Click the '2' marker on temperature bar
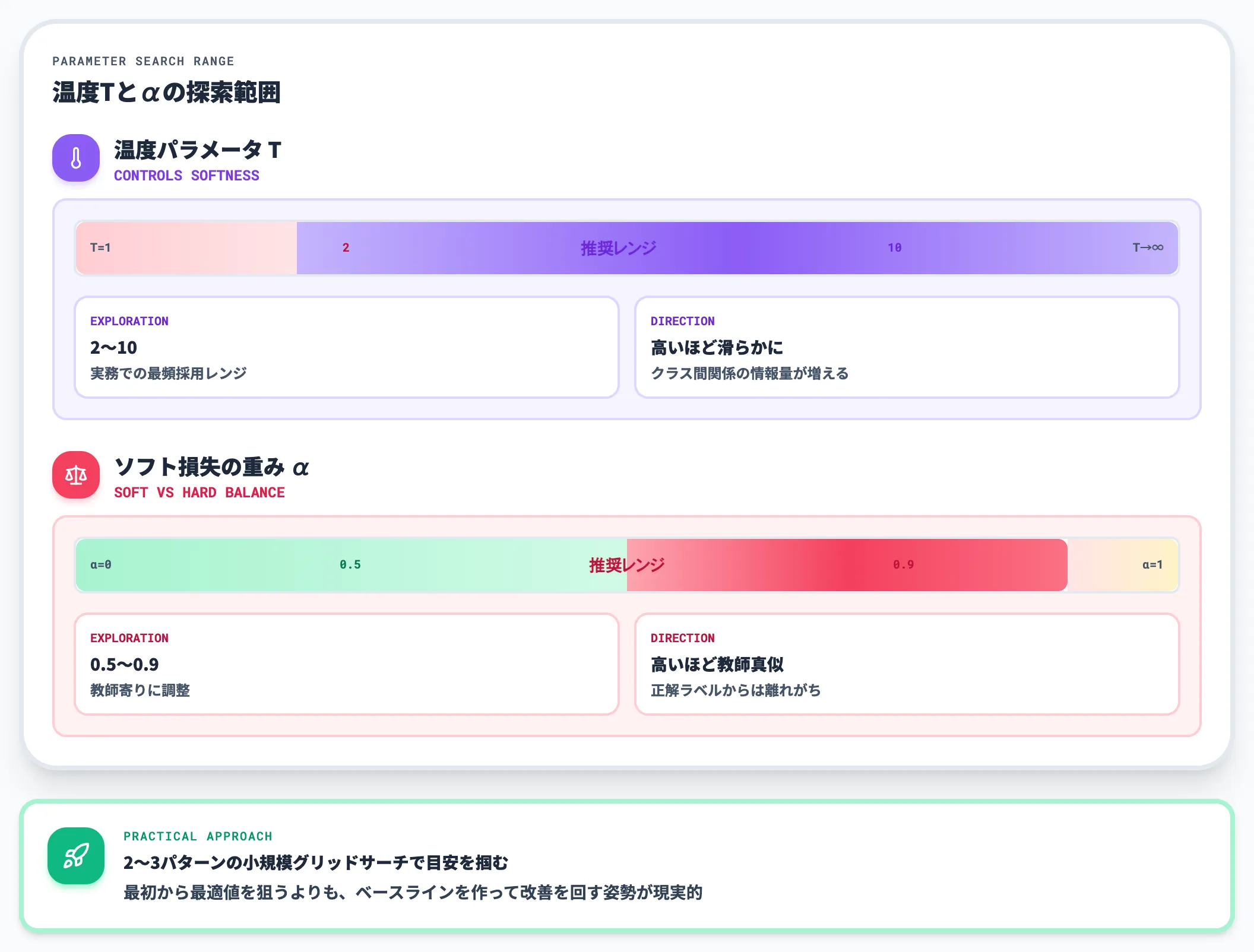1254x952 pixels. tap(346, 247)
